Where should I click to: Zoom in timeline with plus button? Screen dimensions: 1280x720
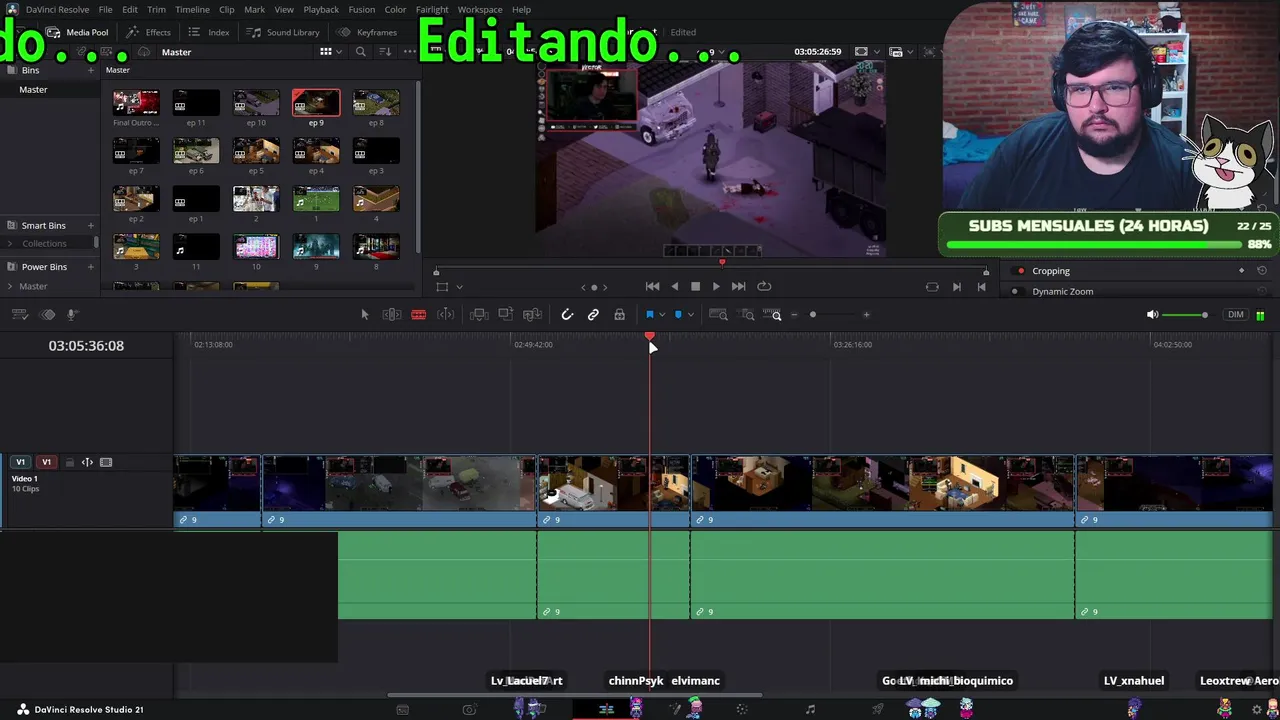tap(866, 315)
